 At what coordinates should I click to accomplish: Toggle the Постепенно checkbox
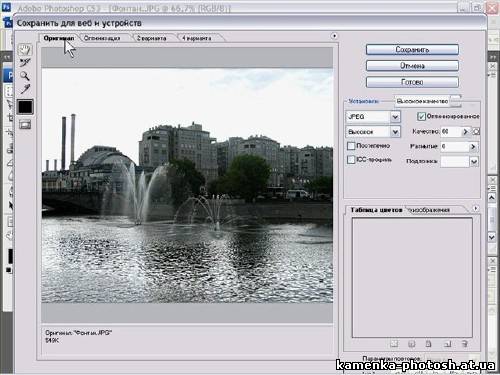pyautogui.click(x=351, y=146)
